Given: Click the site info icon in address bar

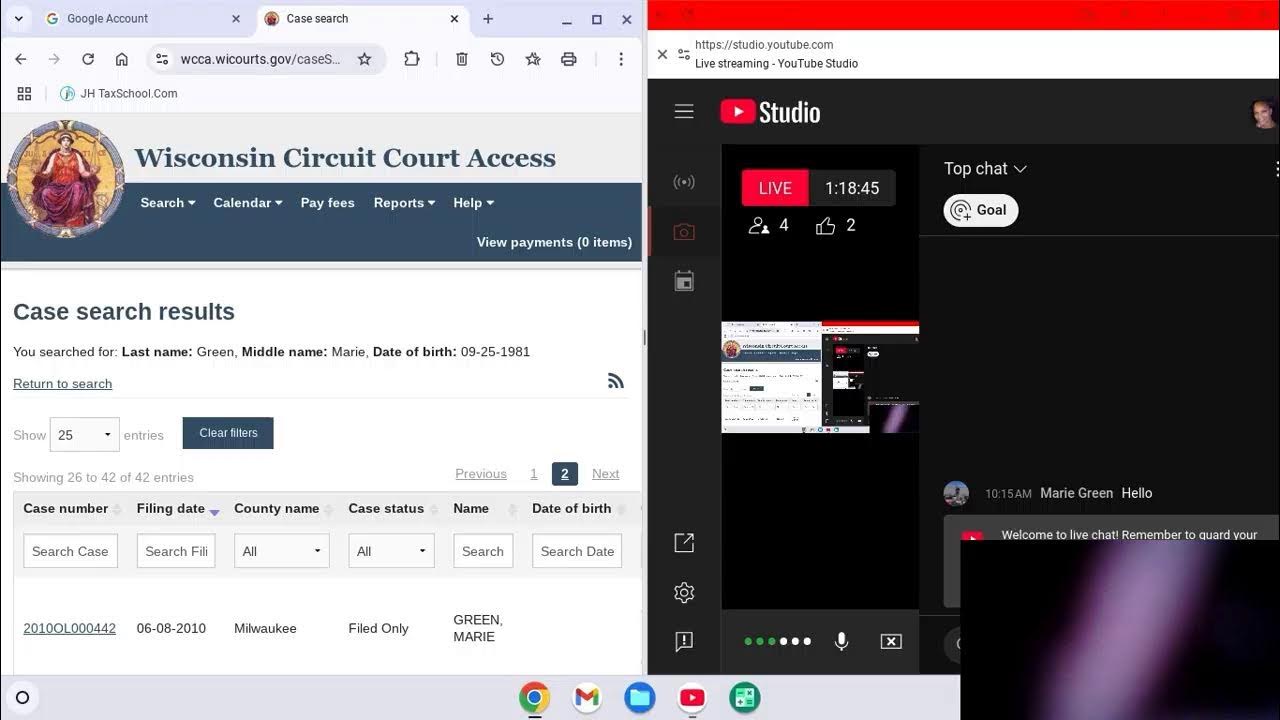Looking at the screenshot, I should [x=162, y=59].
